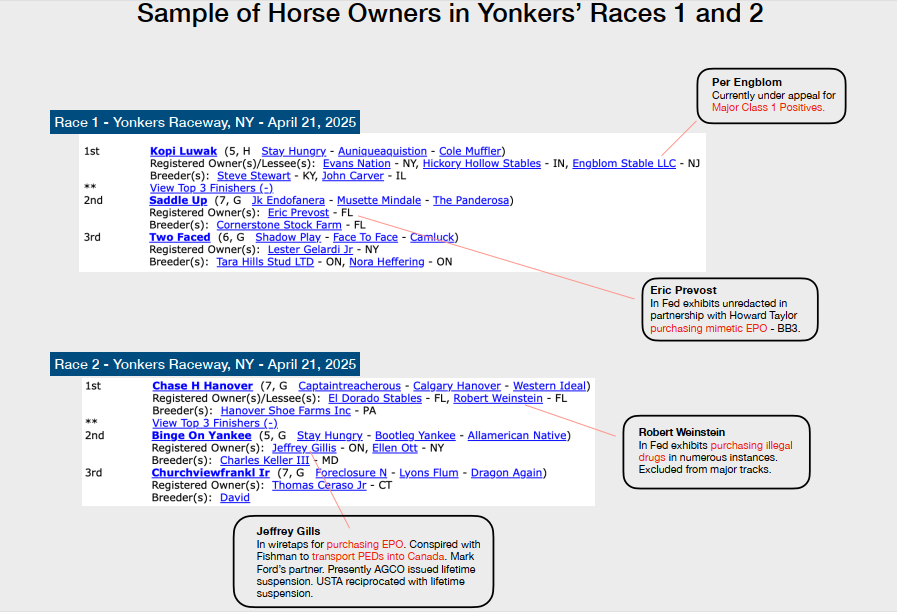Open the Jk Endofanera sire link
The height and width of the screenshot is (614, 897).
pos(288,200)
